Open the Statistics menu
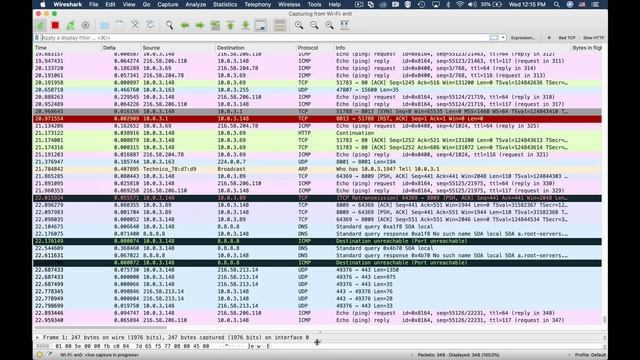 point(225,4)
